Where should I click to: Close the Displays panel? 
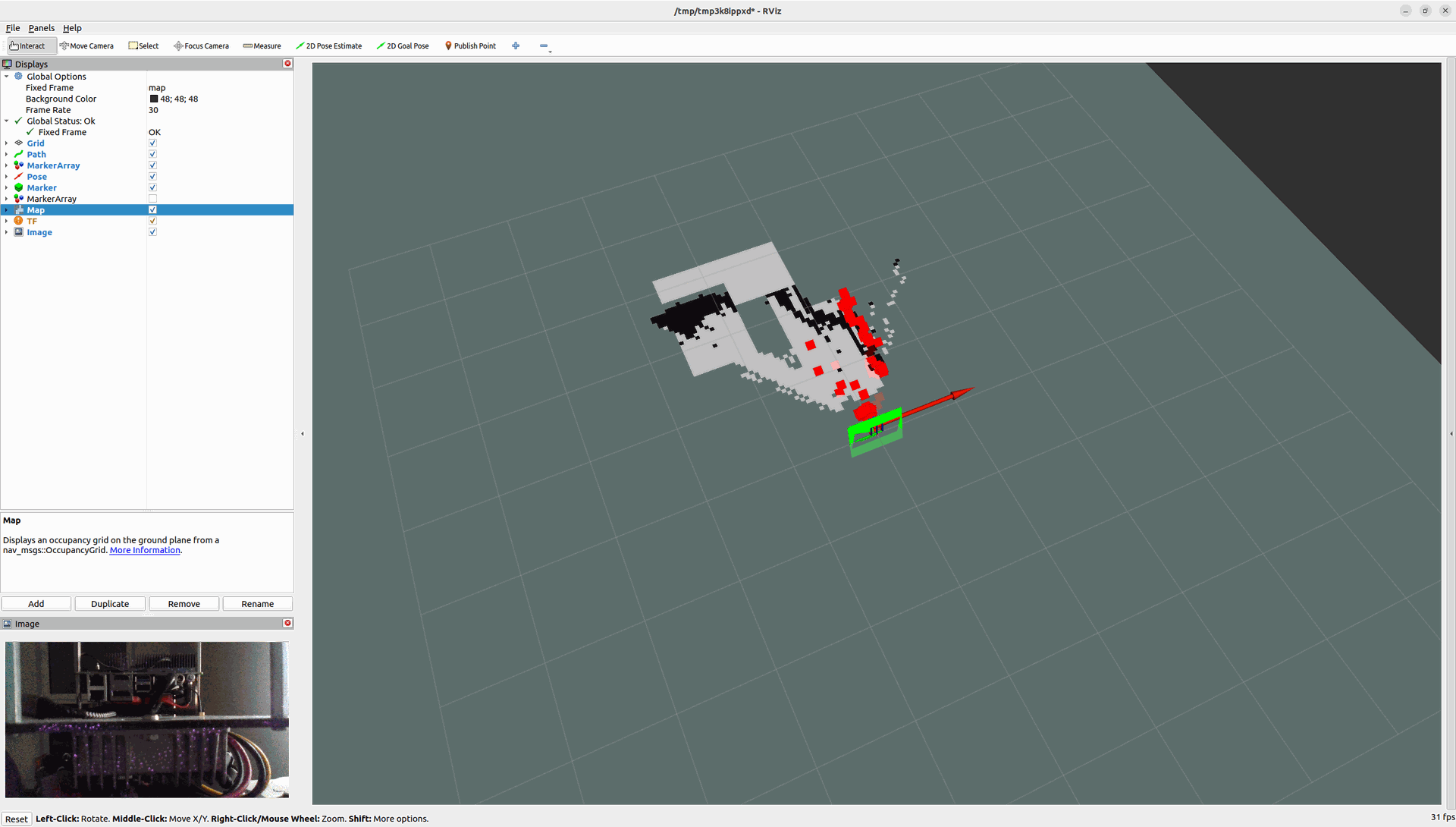point(287,64)
